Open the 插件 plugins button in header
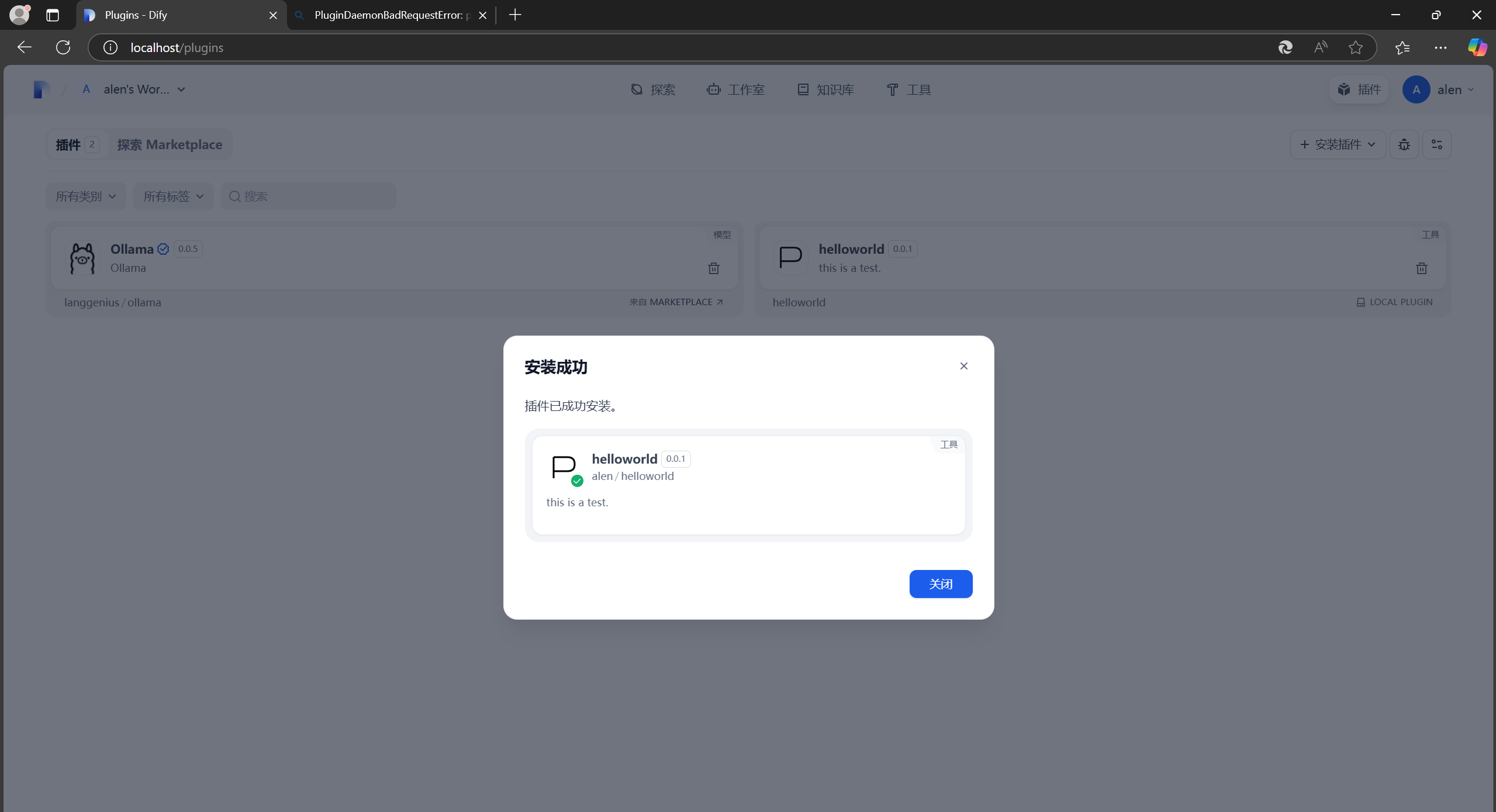The image size is (1496, 812). 1359,89
